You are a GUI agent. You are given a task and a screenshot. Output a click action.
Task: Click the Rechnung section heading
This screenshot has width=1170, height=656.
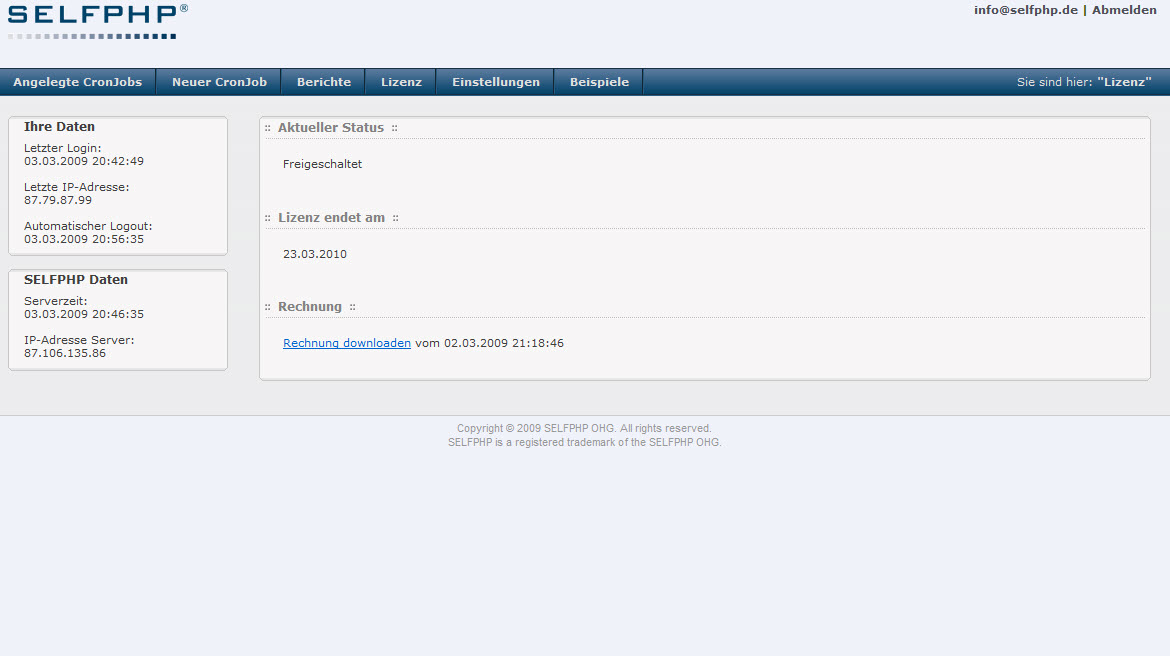click(309, 307)
